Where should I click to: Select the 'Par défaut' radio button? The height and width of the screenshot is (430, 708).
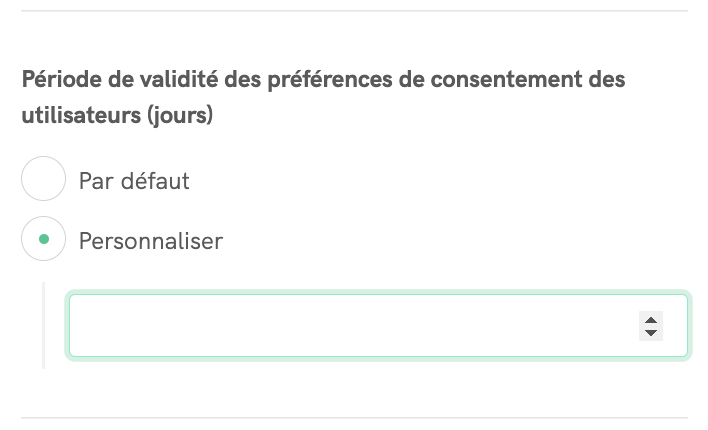click(43, 181)
